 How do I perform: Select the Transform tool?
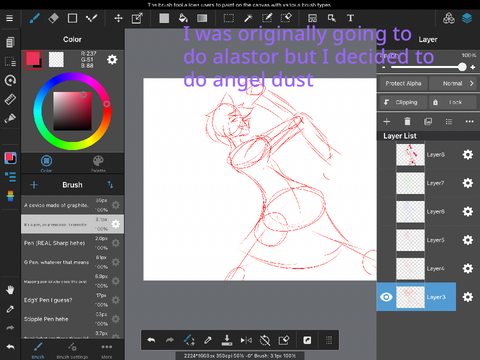click(x=137, y=18)
